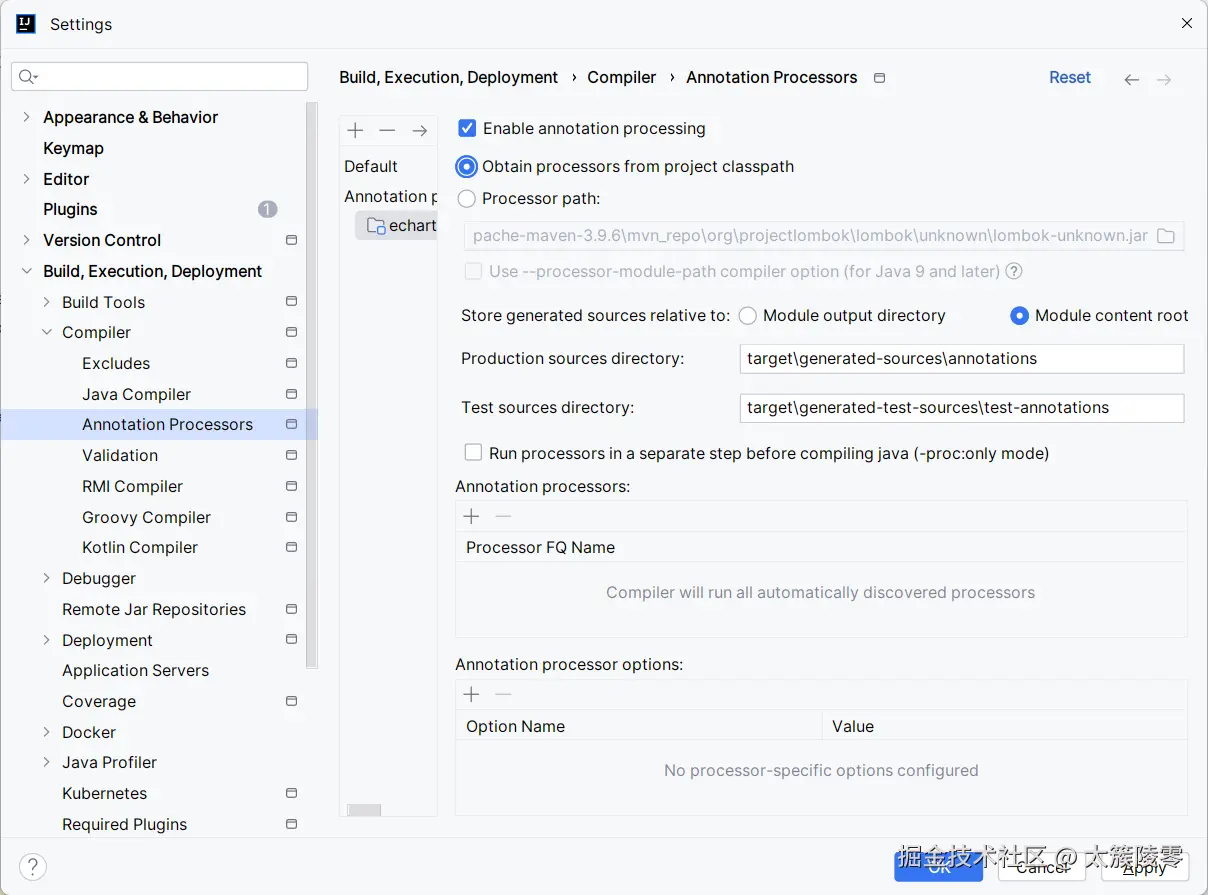1208x895 pixels.
Task: Expand the Debugger settings node
Action: pos(47,578)
